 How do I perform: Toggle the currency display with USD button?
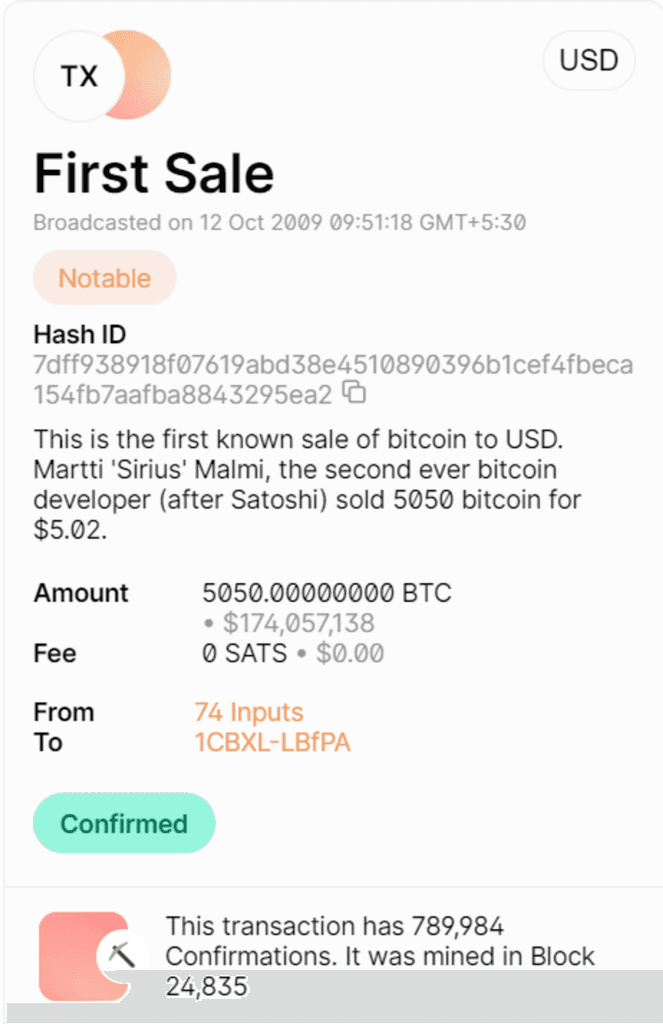[x=588, y=61]
